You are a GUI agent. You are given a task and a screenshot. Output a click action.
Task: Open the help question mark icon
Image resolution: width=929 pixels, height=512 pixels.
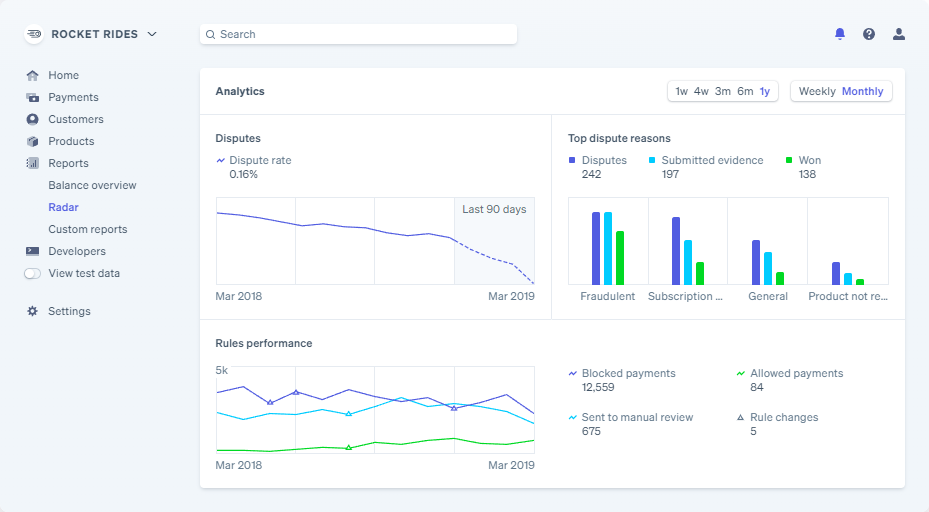[x=869, y=34]
